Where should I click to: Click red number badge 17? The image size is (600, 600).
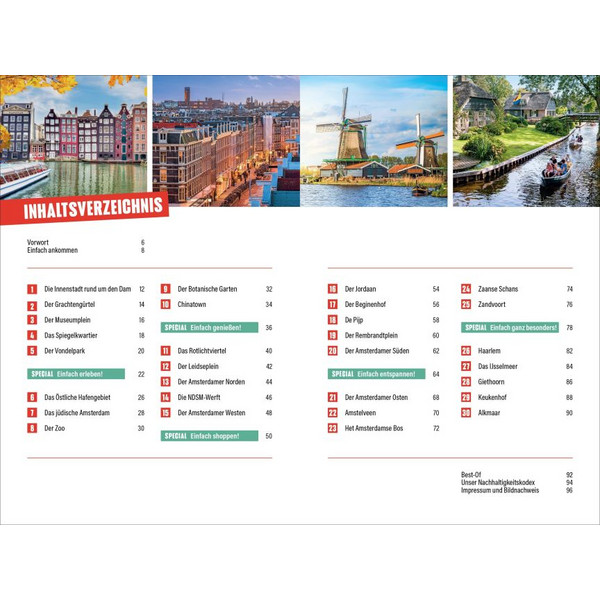click(333, 305)
